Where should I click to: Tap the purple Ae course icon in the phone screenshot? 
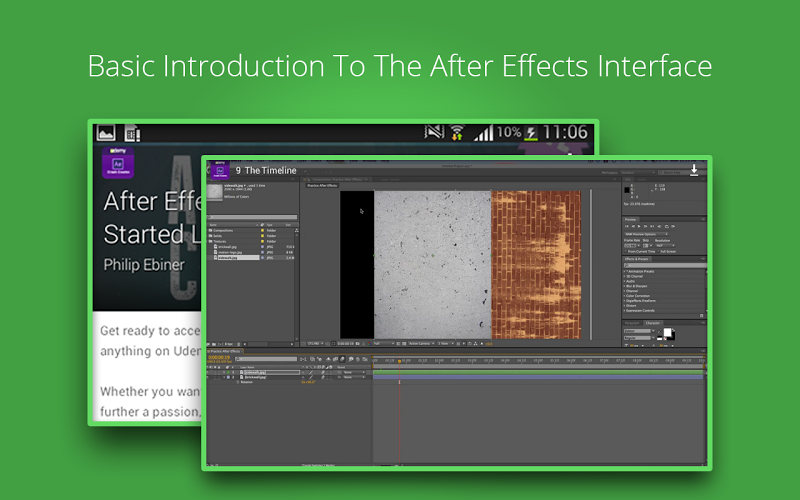tap(118, 163)
